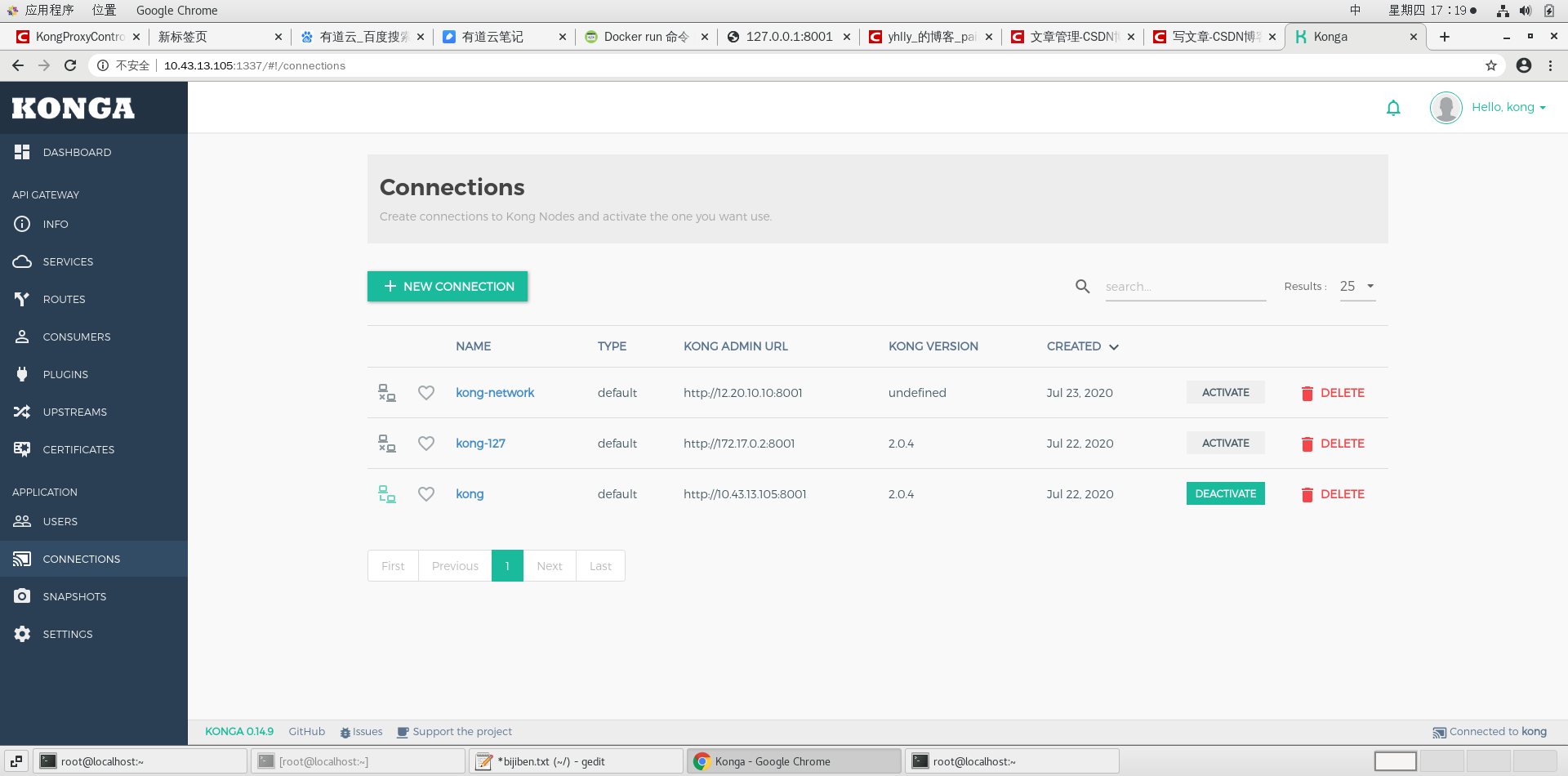Click the NEW CONNECTION button

point(448,286)
